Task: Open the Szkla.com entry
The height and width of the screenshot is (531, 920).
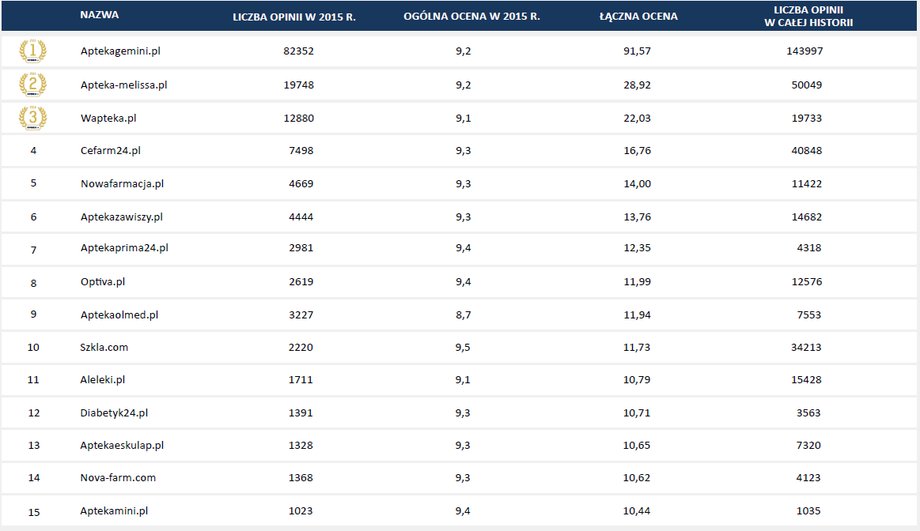Action: tap(104, 347)
